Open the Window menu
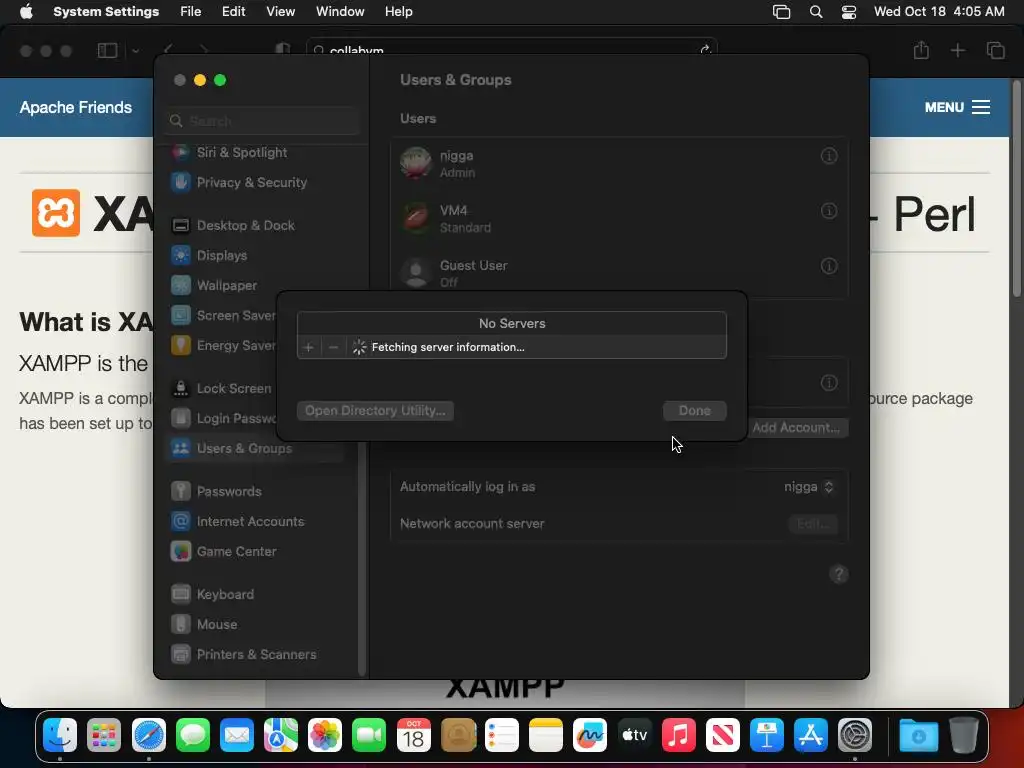The width and height of the screenshot is (1024, 768). point(340,12)
